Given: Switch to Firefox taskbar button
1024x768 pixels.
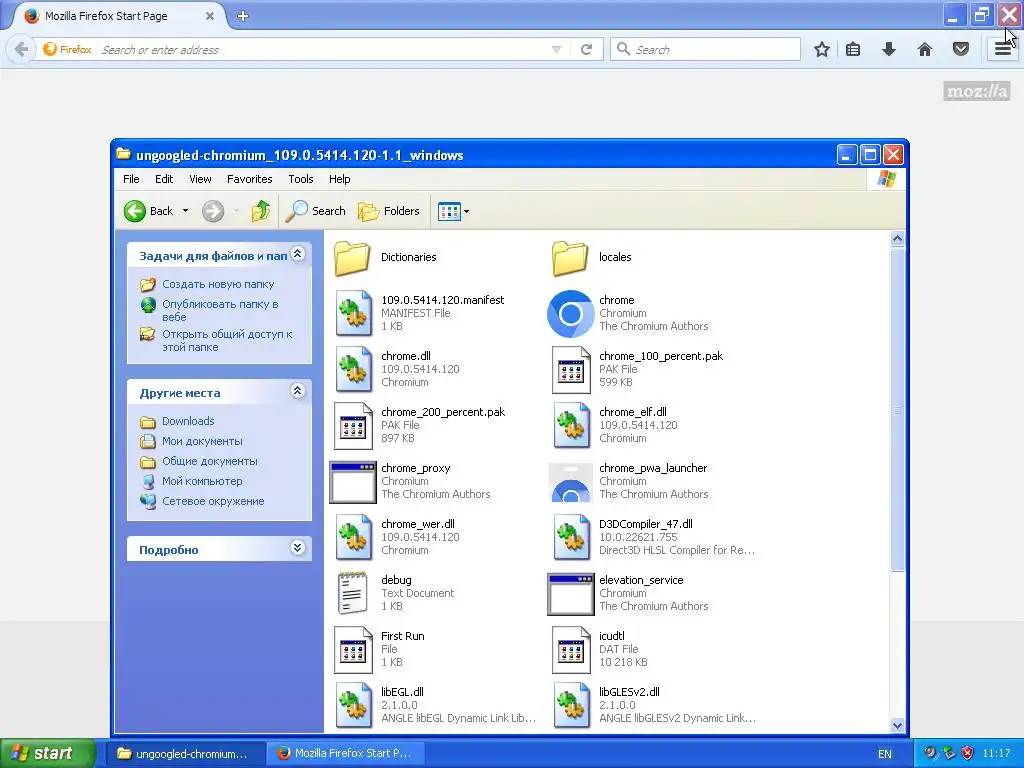Looking at the screenshot, I should (347, 754).
